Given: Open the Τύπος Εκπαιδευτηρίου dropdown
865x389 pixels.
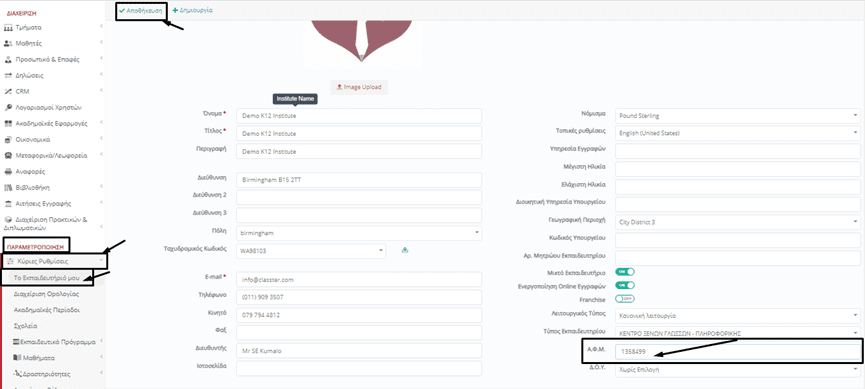Looking at the screenshot, I should [737, 333].
